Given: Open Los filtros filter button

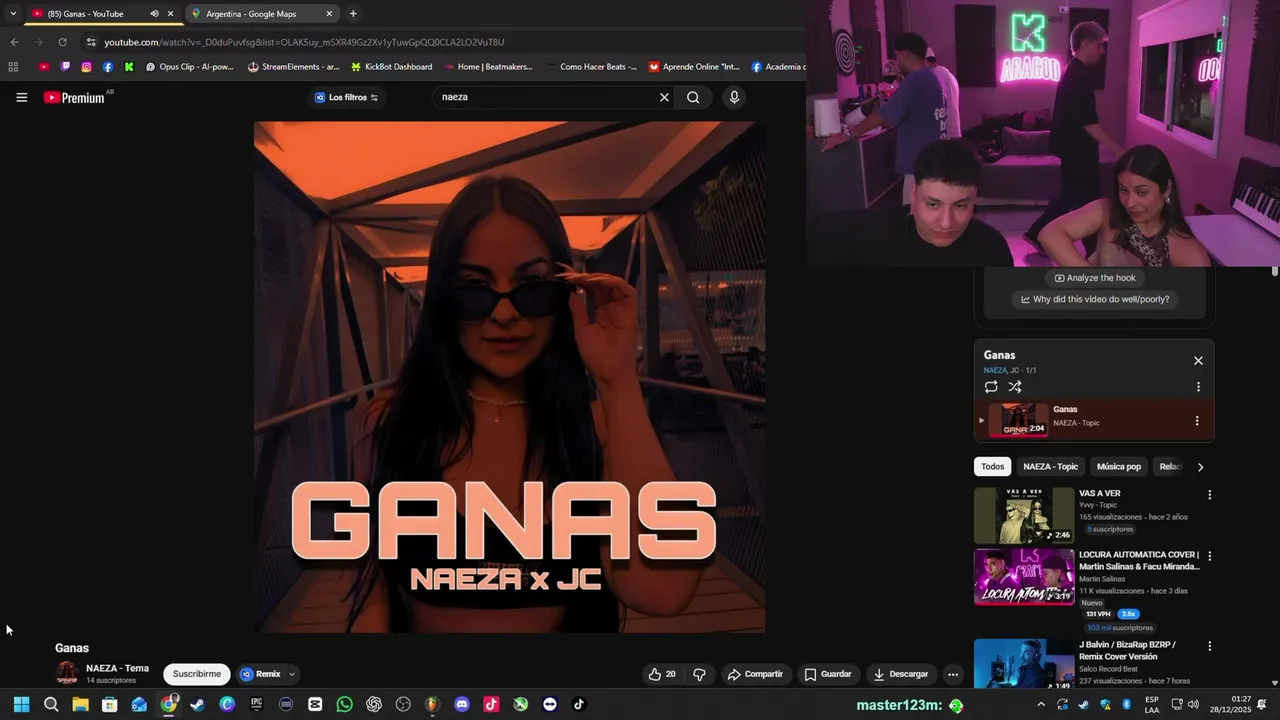Looking at the screenshot, I should (346, 97).
